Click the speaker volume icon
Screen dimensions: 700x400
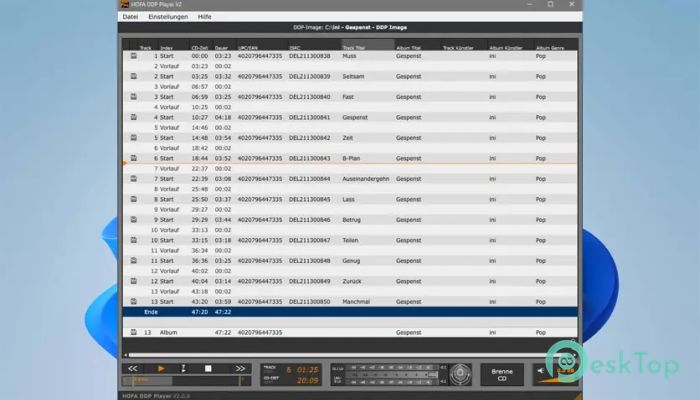point(541,370)
